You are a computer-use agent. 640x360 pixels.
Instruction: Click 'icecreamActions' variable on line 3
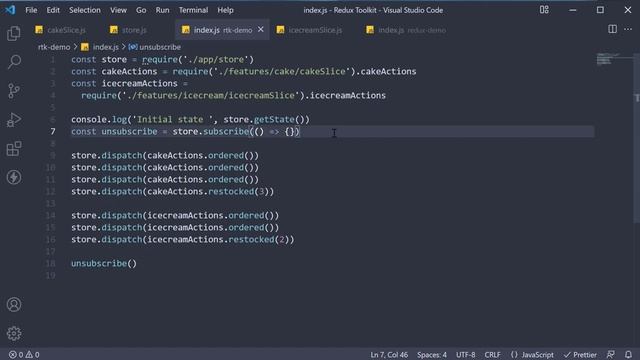point(140,83)
